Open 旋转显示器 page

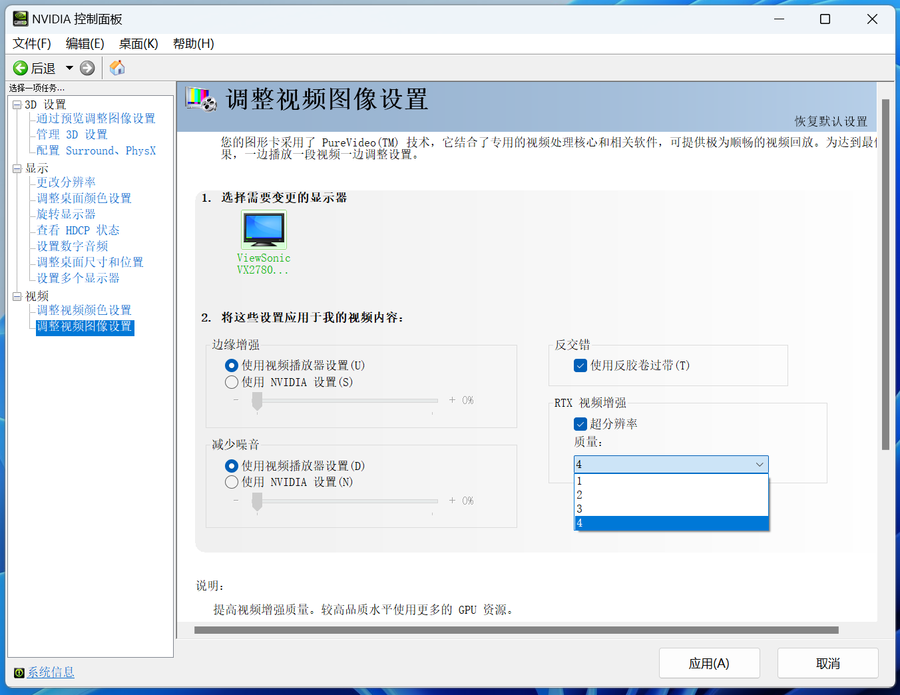(66, 214)
